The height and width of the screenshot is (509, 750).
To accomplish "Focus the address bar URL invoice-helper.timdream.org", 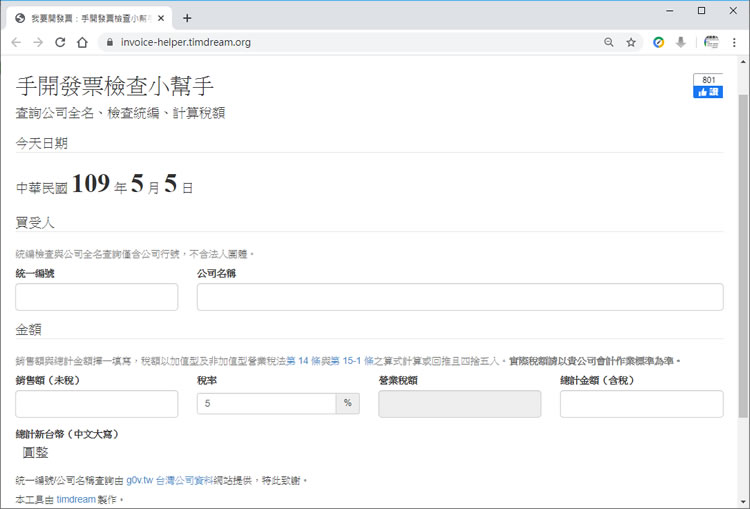I will (186, 42).
